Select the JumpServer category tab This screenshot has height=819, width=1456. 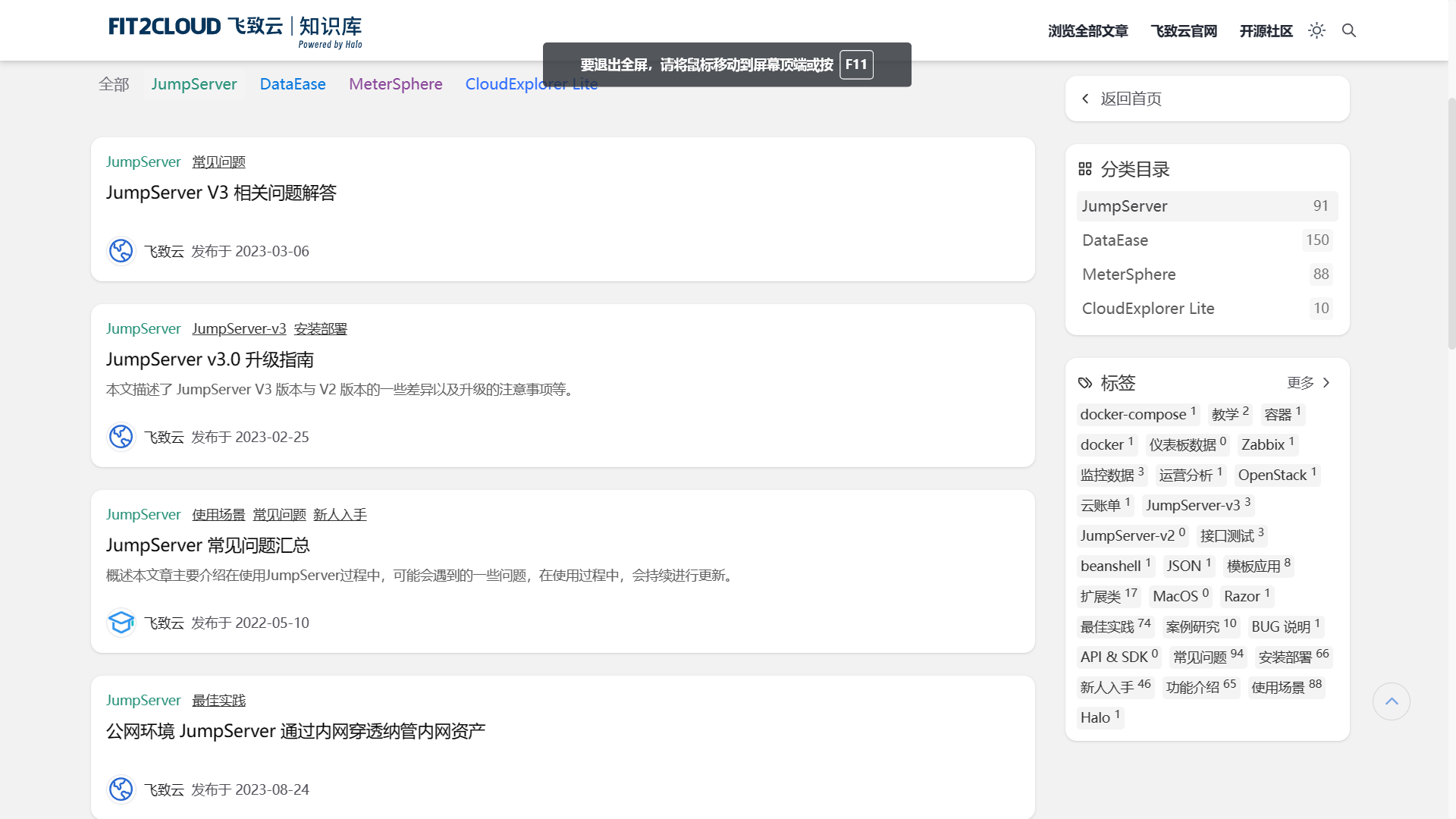coord(194,84)
